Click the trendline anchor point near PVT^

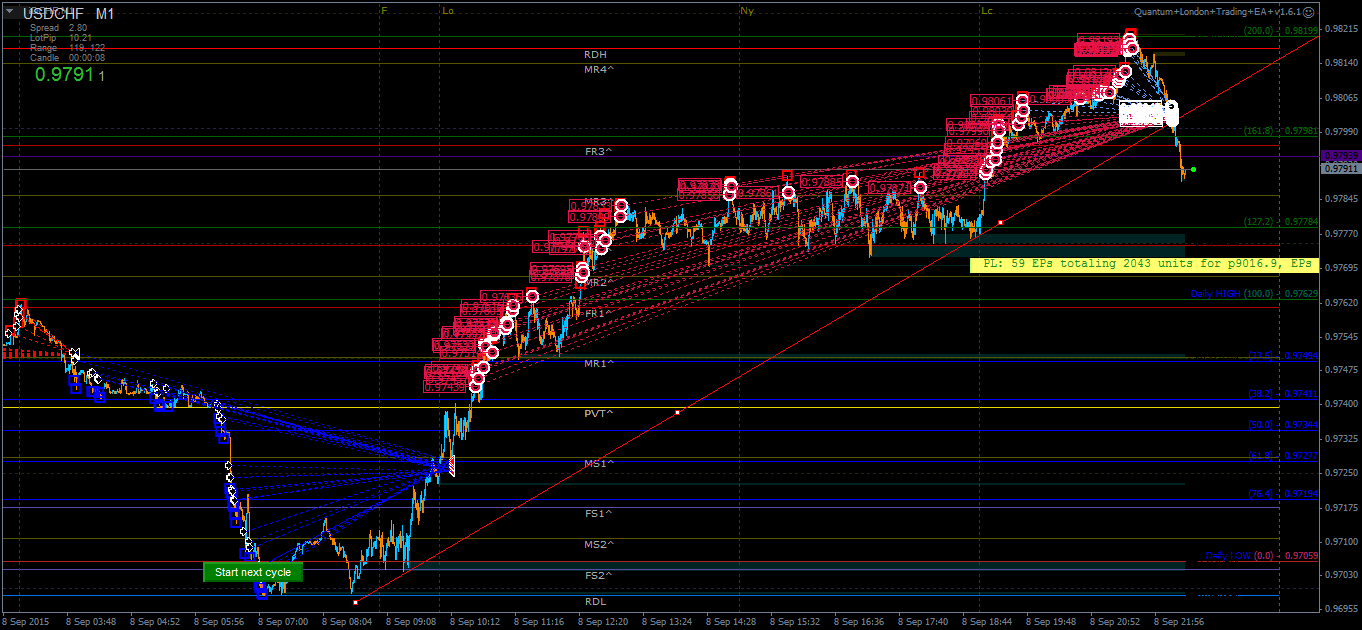(x=678, y=412)
